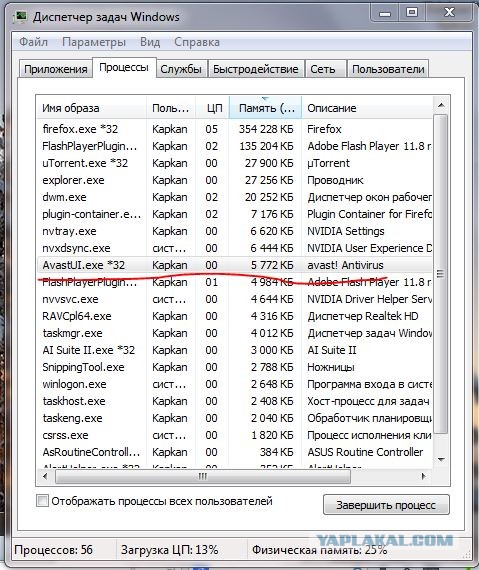Switch to the Приложения tab
Viewport: 479px width, 570px height.
pos(56,69)
